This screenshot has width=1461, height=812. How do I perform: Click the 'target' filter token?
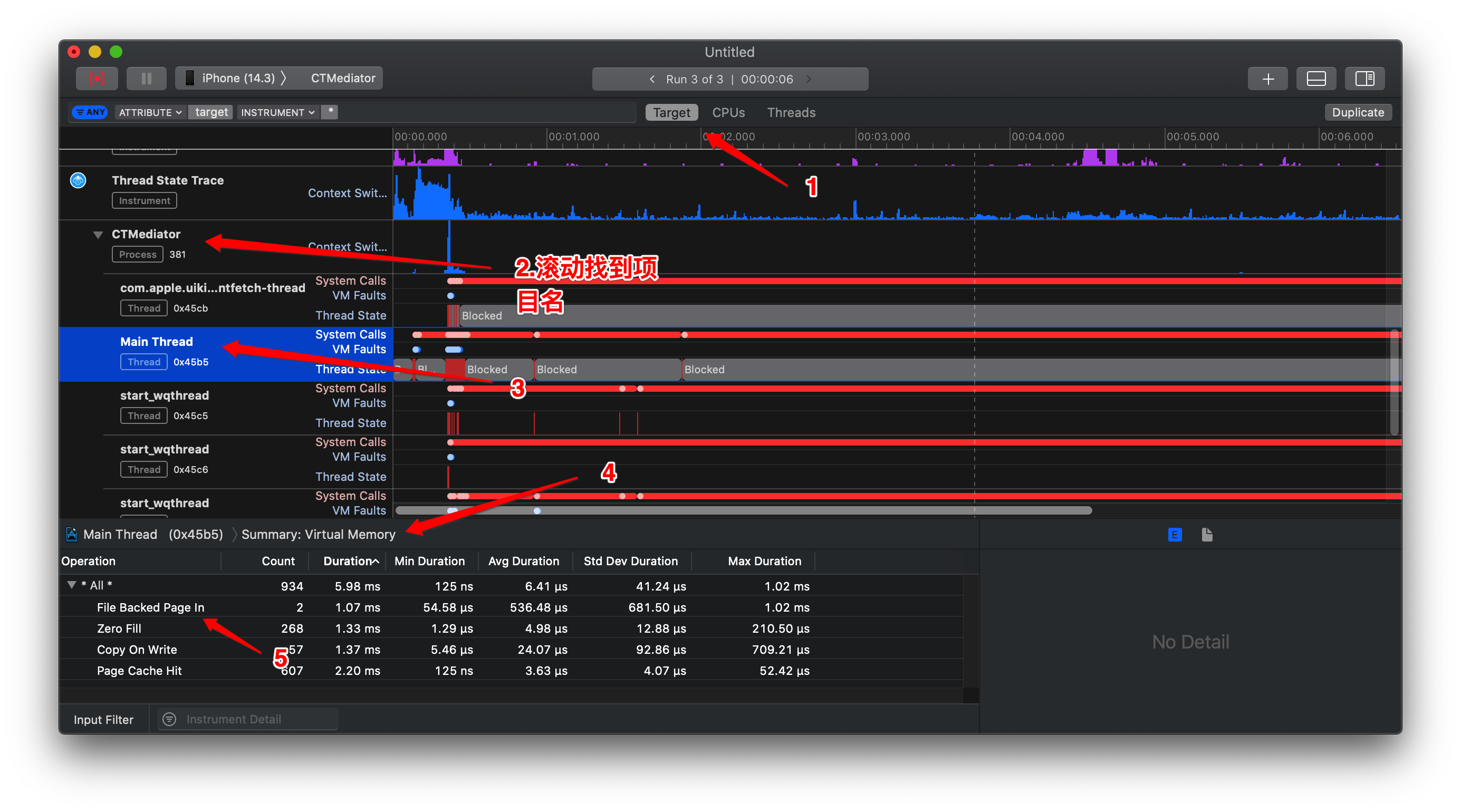coord(212,112)
